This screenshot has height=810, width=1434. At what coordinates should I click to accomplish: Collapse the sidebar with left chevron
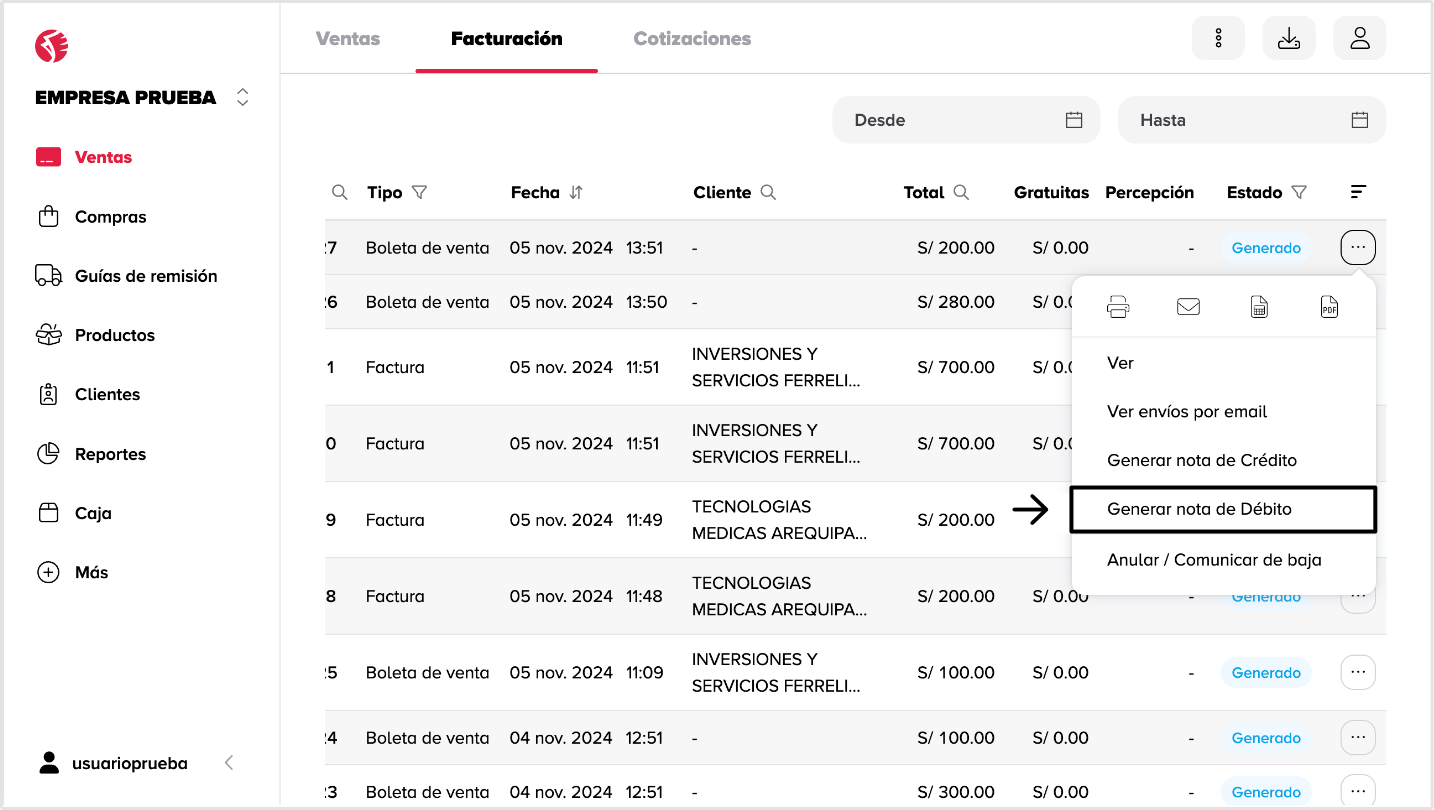tap(229, 763)
